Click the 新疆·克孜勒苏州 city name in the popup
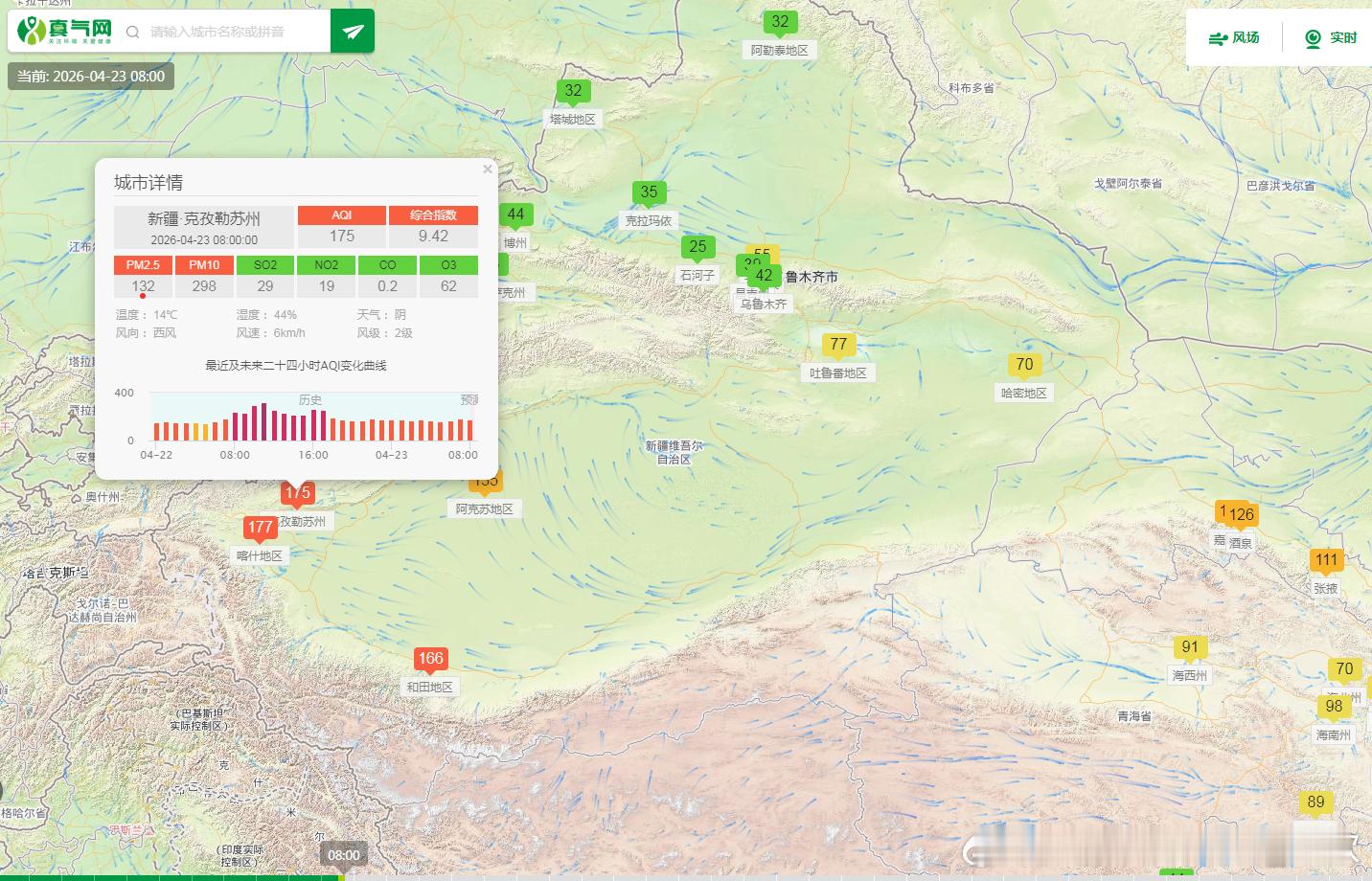Screen dimensions: 1372x881 204,219
